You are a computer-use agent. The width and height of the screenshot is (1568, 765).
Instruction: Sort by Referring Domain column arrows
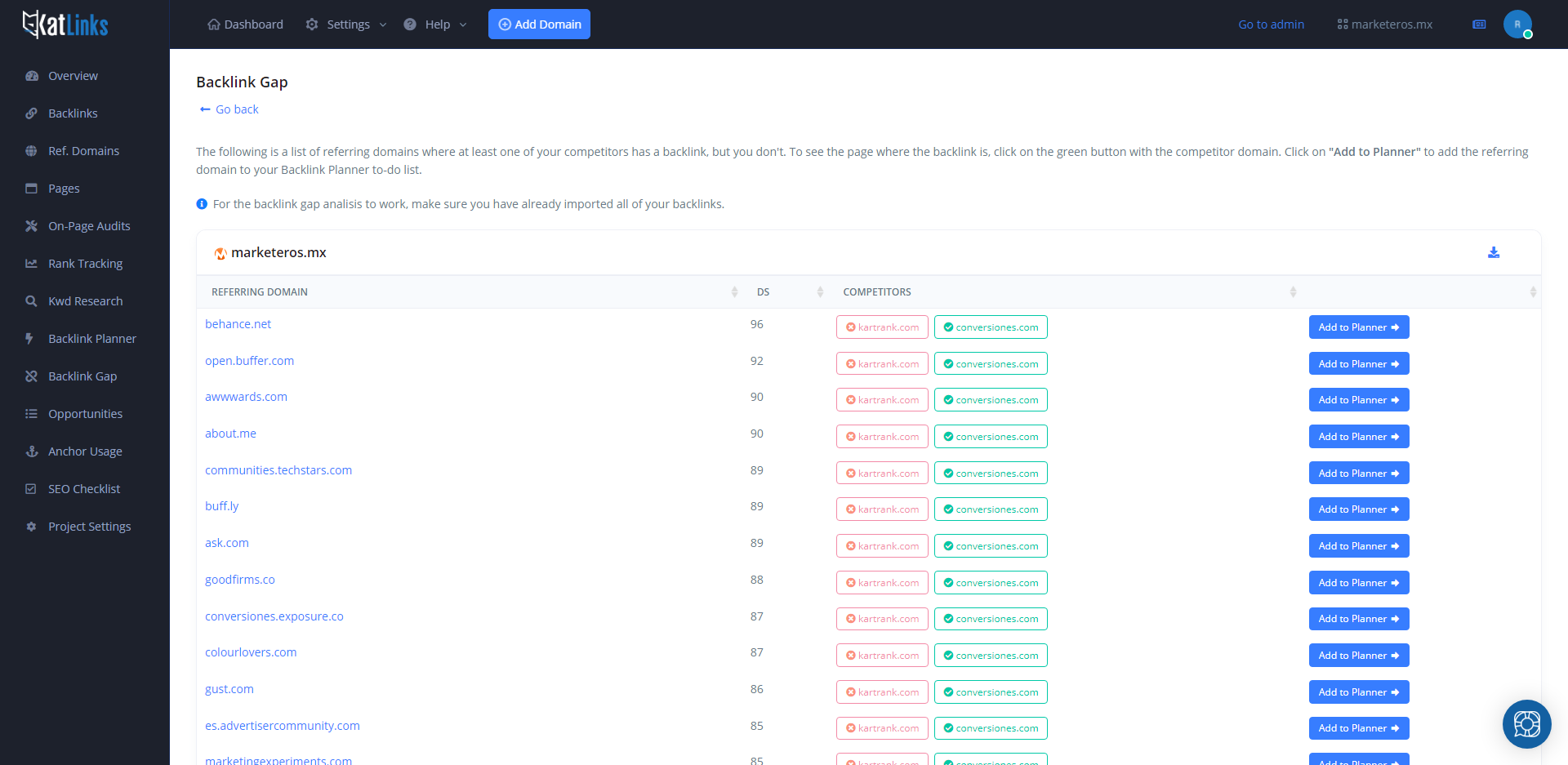pyautogui.click(x=734, y=292)
